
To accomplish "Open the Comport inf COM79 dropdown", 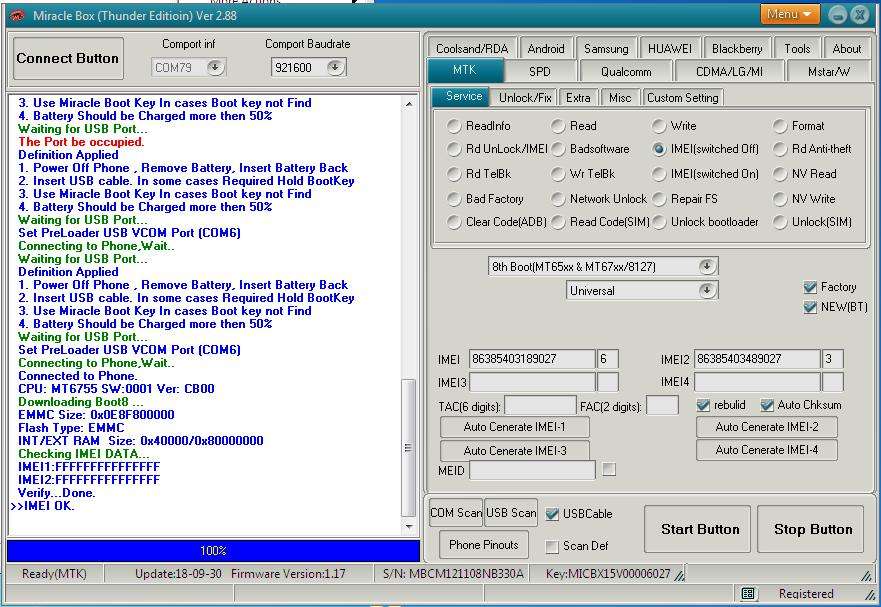I will coord(215,67).
